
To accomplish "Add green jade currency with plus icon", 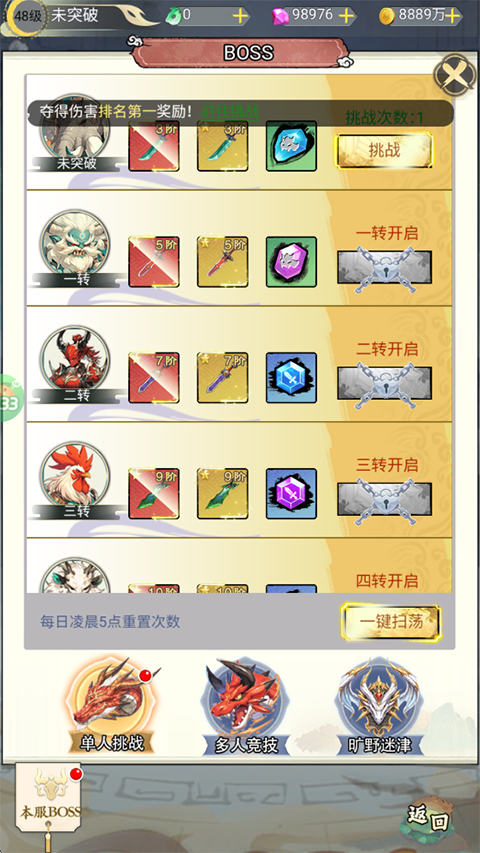I will [x=241, y=16].
